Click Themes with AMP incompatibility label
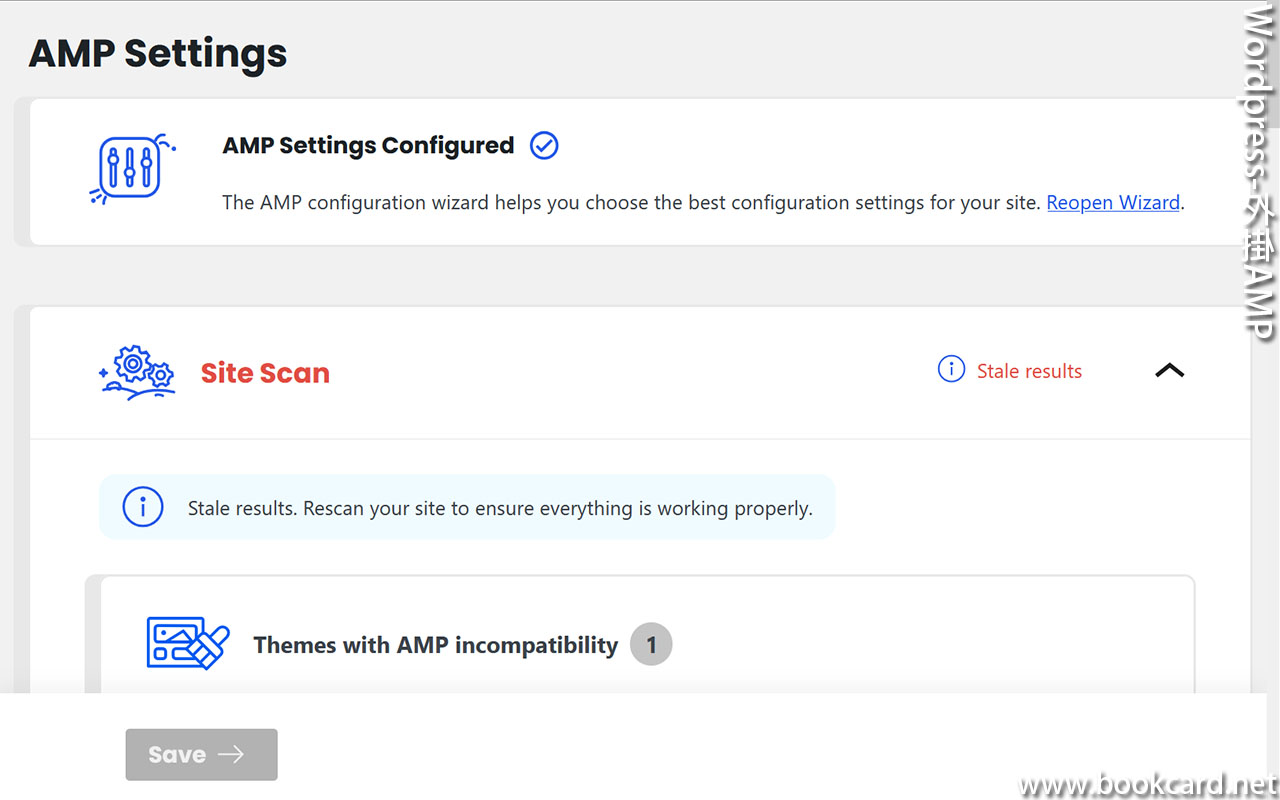 [x=435, y=644]
